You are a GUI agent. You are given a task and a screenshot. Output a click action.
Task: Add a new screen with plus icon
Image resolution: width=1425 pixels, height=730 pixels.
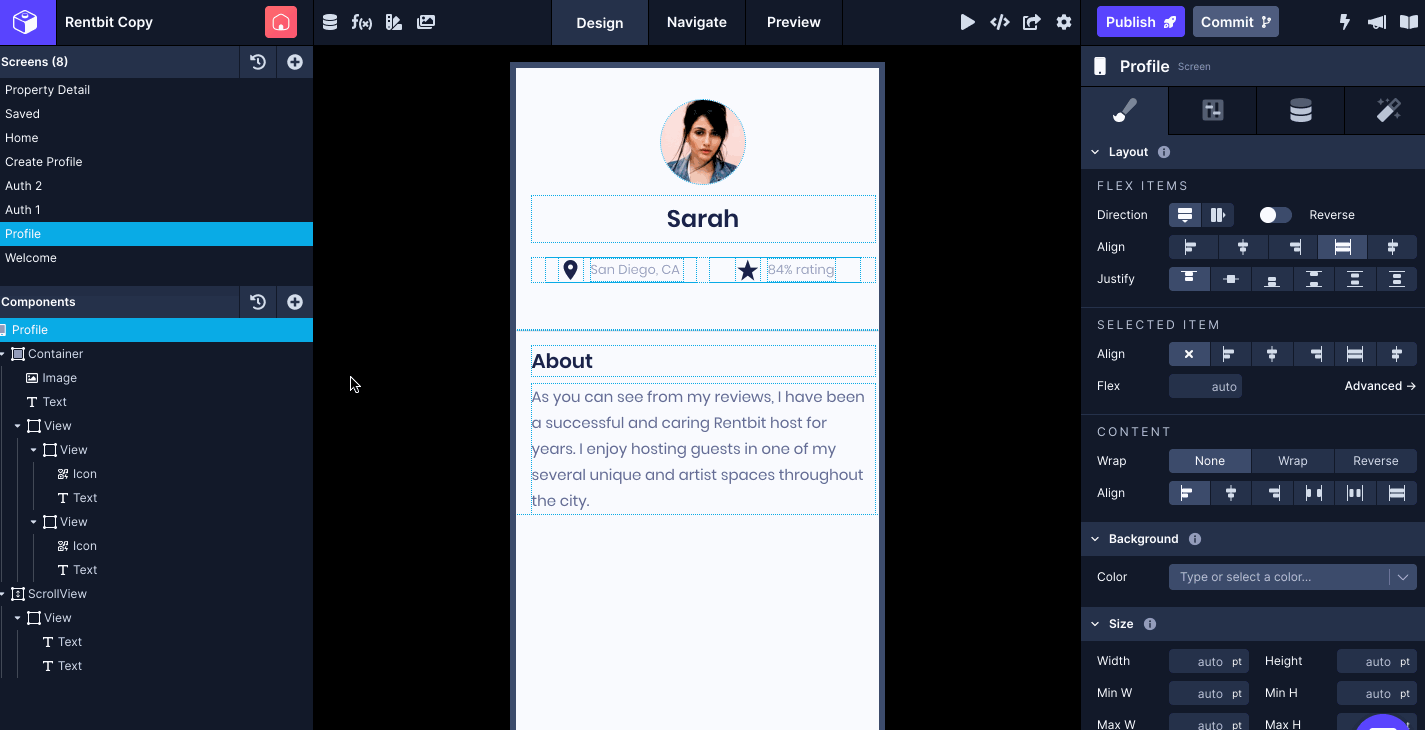click(x=295, y=62)
